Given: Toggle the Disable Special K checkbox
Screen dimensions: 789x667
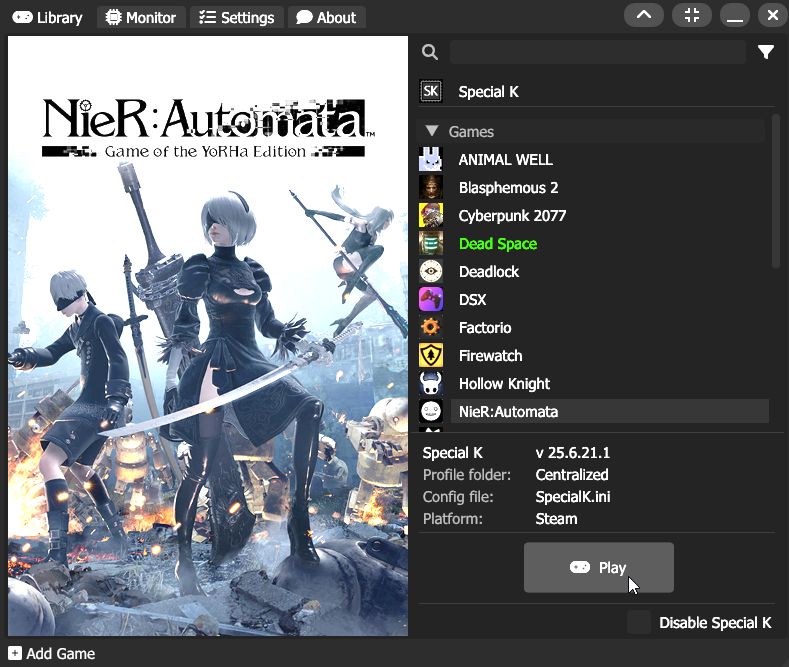Looking at the screenshot, I should (639, 623).
